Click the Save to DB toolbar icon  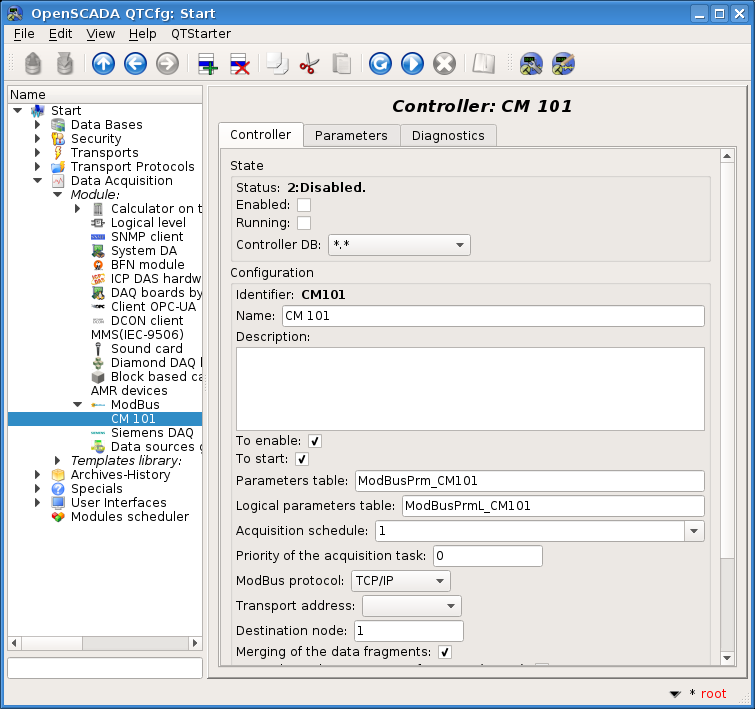65,64
